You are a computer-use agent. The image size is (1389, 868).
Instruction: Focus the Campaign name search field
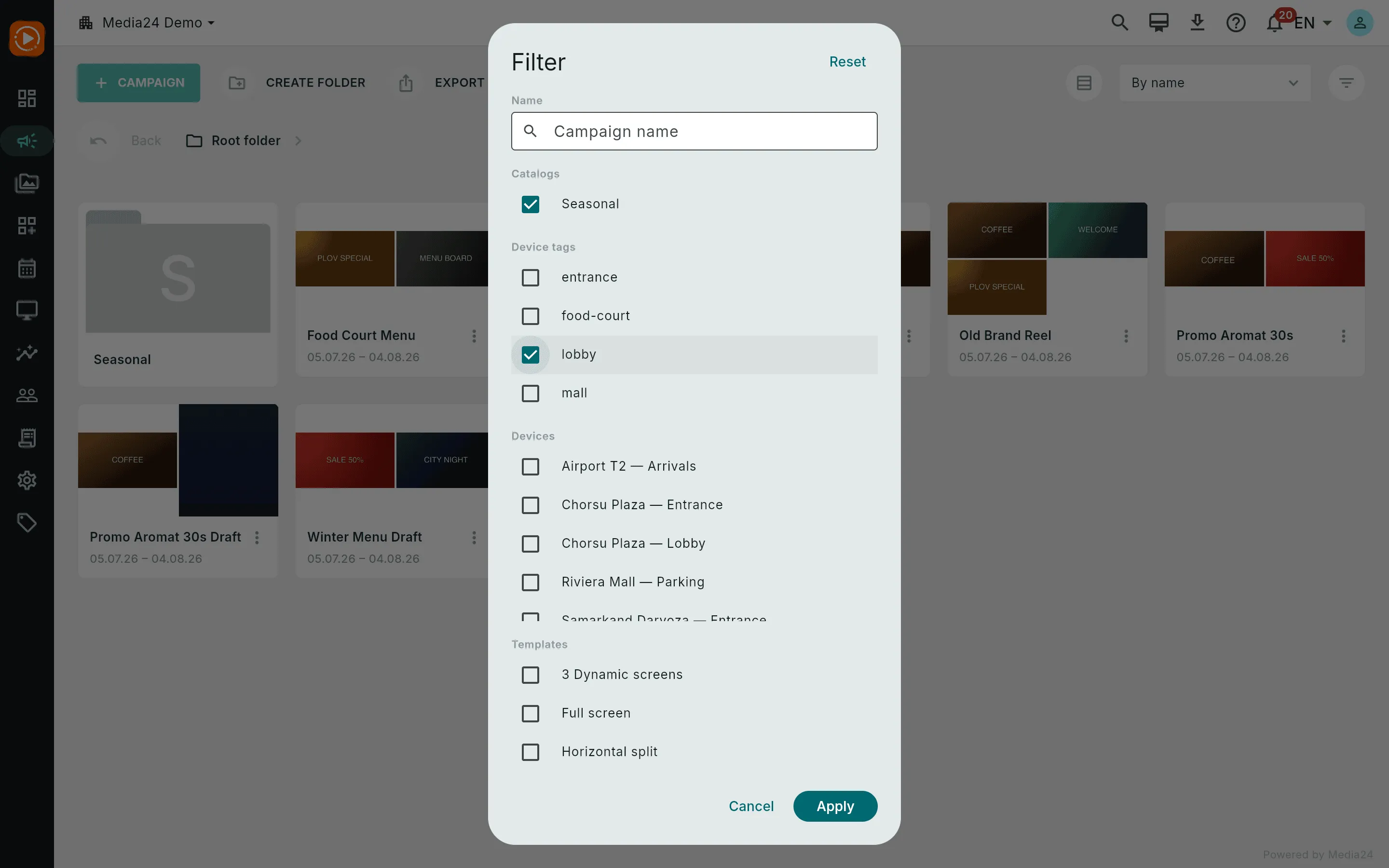[694, 132]
